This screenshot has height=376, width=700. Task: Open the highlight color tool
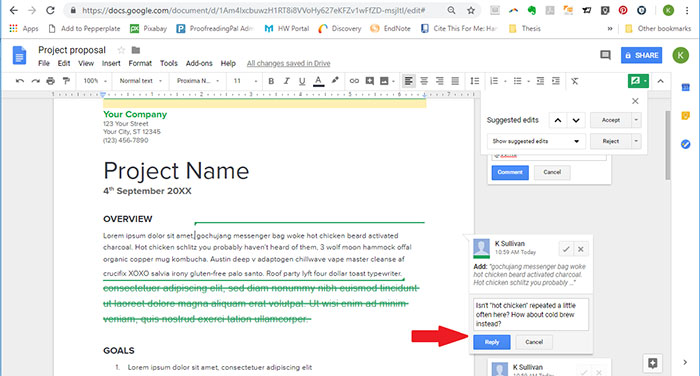[335, 81]
